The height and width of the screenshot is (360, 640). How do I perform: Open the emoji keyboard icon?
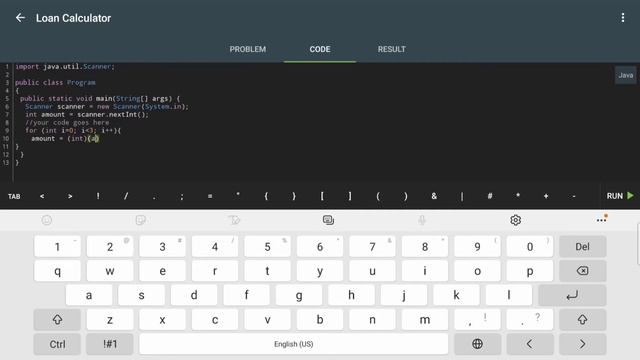[47, 220]
